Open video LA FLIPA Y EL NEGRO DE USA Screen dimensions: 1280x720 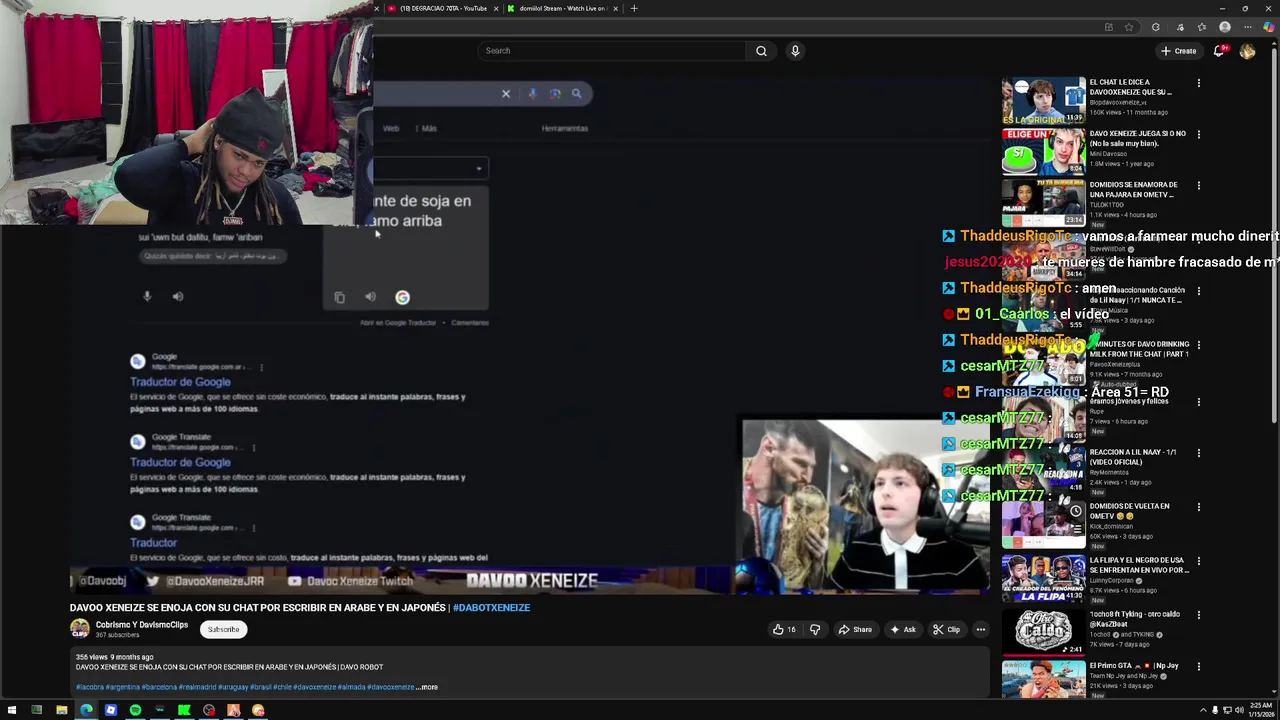coord(1139,565)
